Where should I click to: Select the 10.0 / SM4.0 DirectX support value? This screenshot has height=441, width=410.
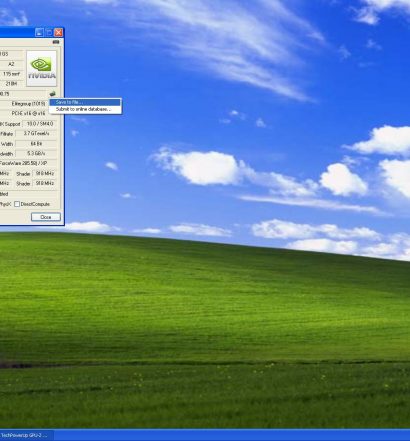click(x=40, y=124)
